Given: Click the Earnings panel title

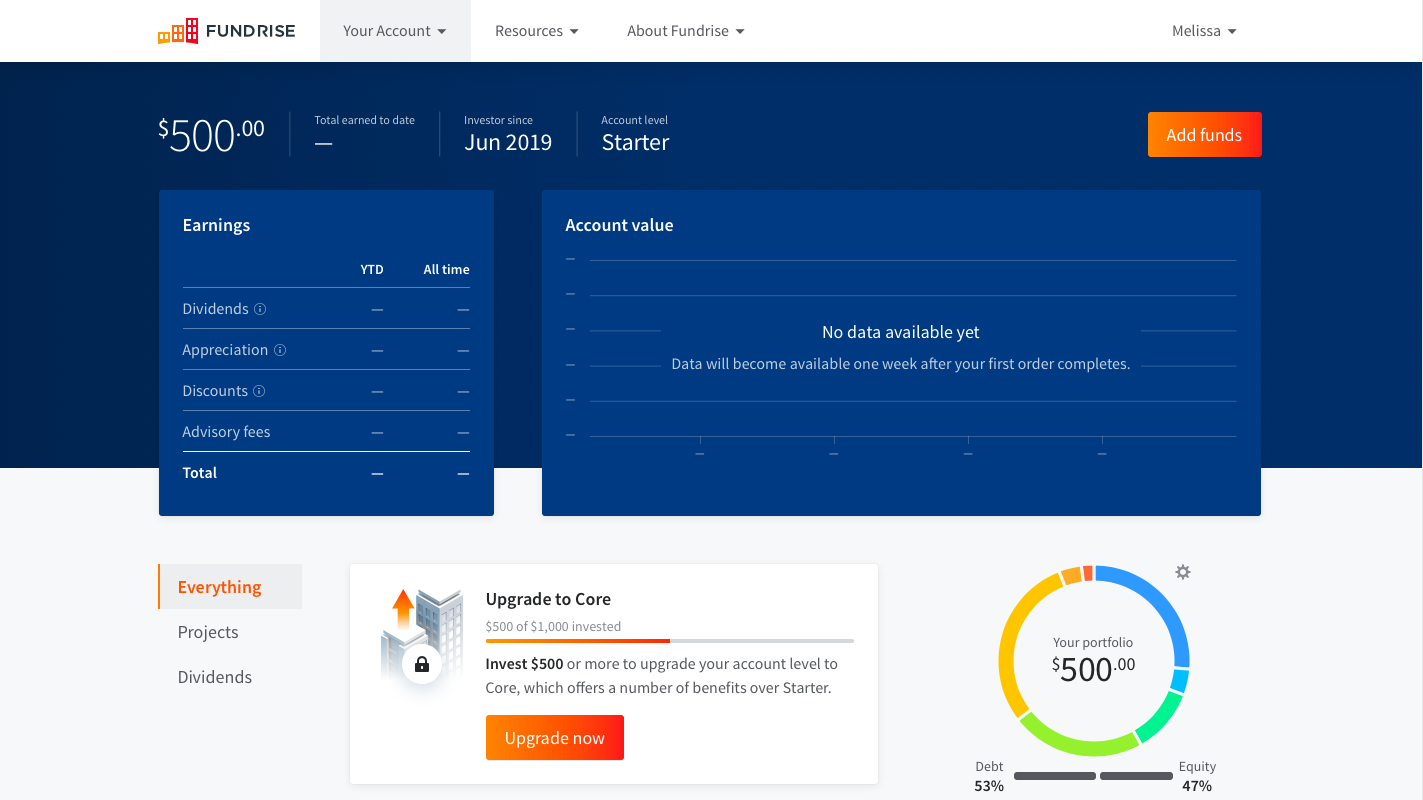Looking at the screenshot, I should pyautogui.click(x=216, y=225).
